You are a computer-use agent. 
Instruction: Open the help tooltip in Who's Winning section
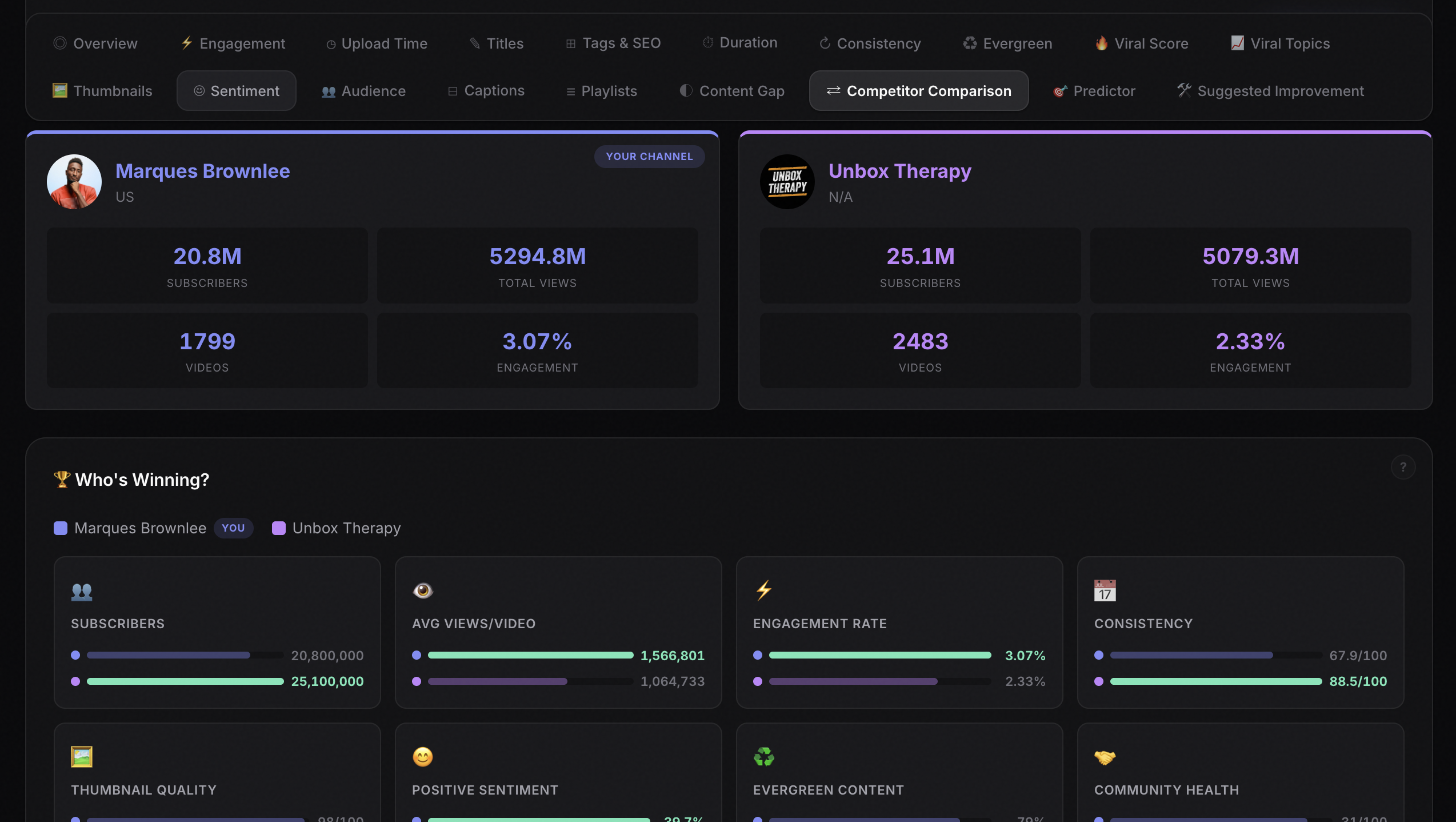(x=1403, y=466)
